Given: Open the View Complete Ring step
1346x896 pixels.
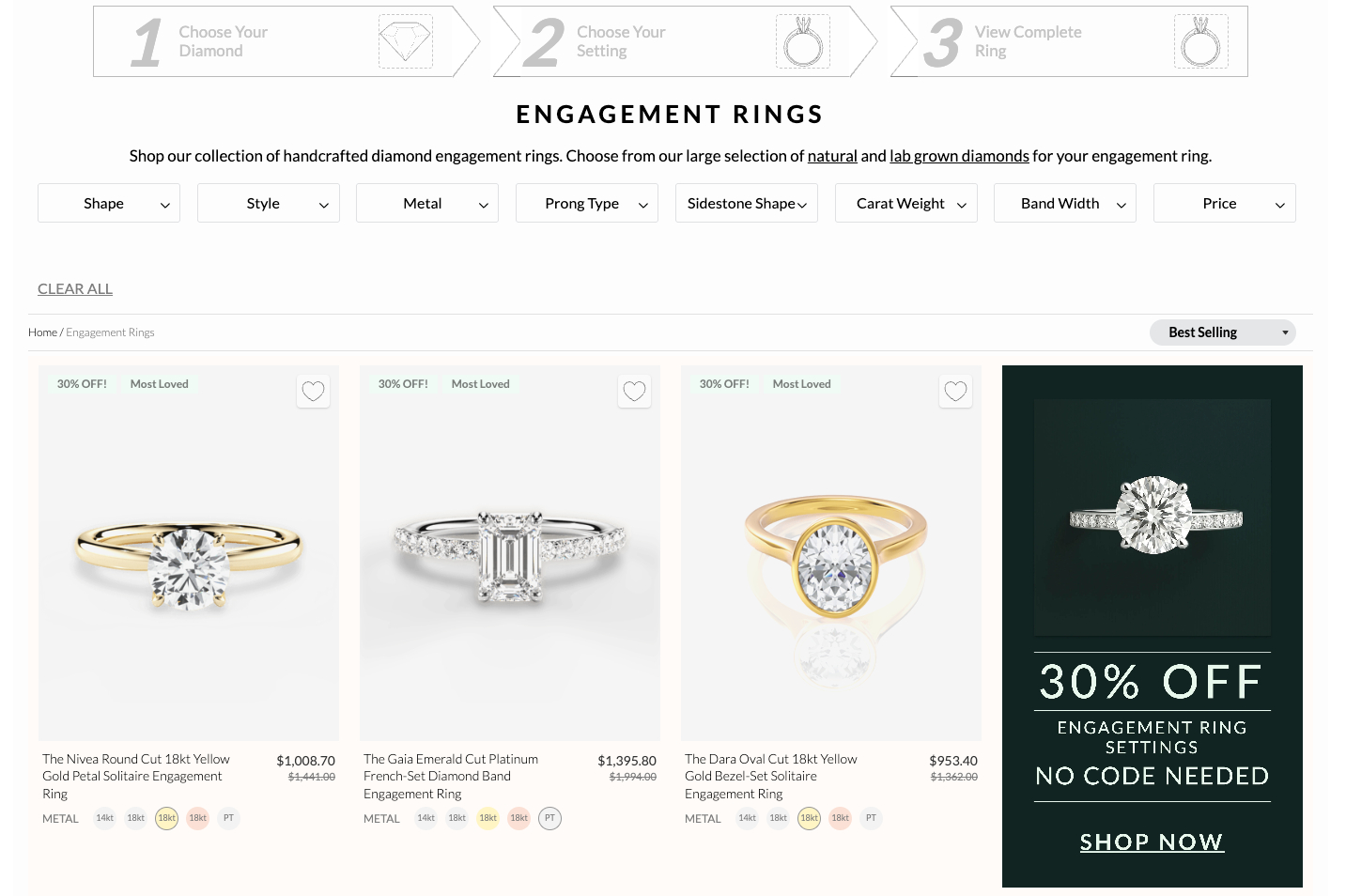Looking at the screenshot, I should coord(1028,41).
